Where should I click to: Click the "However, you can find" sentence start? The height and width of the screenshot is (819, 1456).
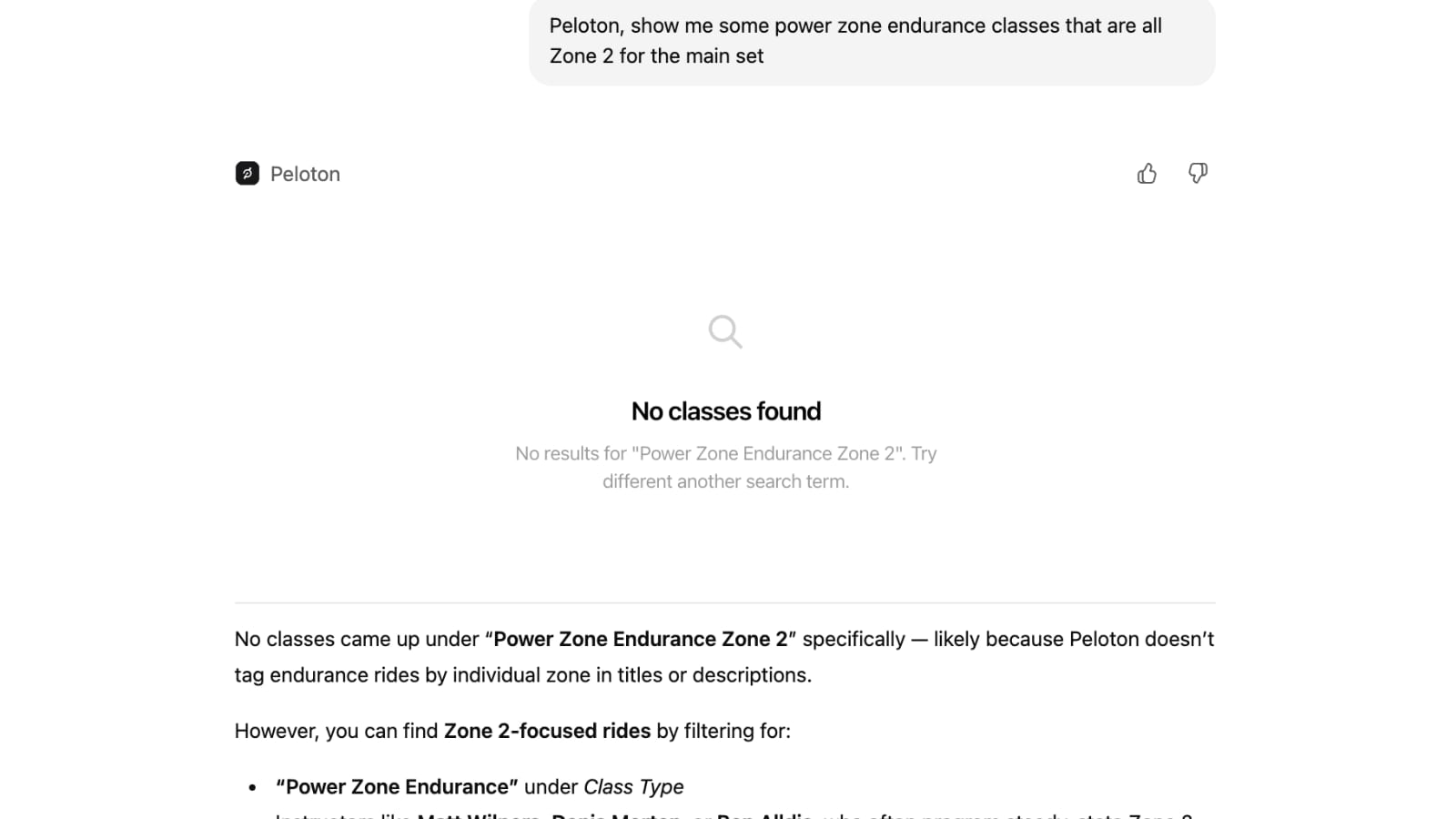(x=337, y=731)
